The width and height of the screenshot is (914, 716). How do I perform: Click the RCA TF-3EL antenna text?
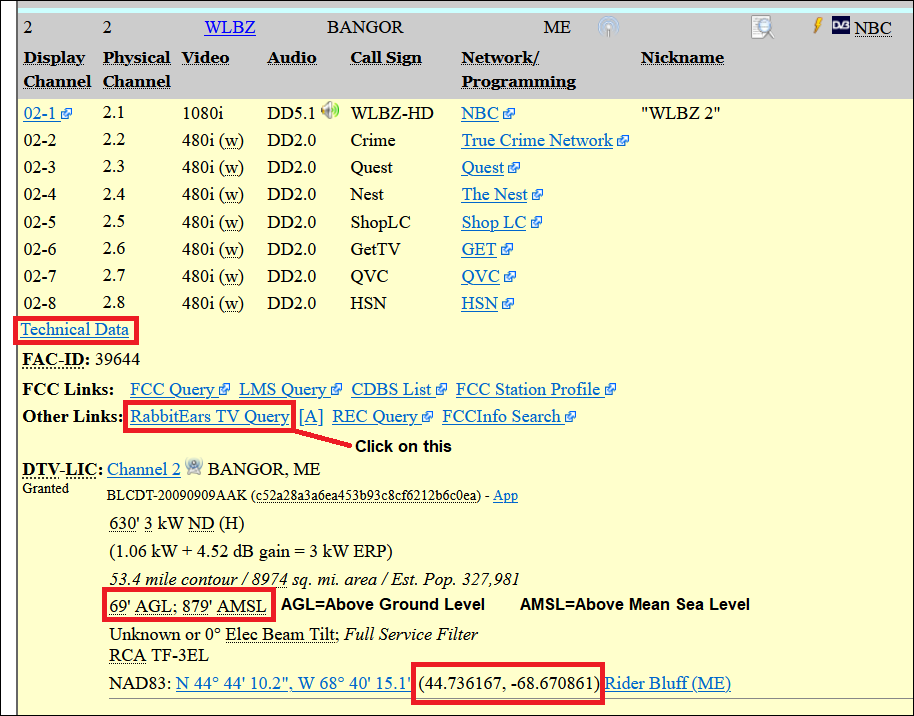(159, 655)
